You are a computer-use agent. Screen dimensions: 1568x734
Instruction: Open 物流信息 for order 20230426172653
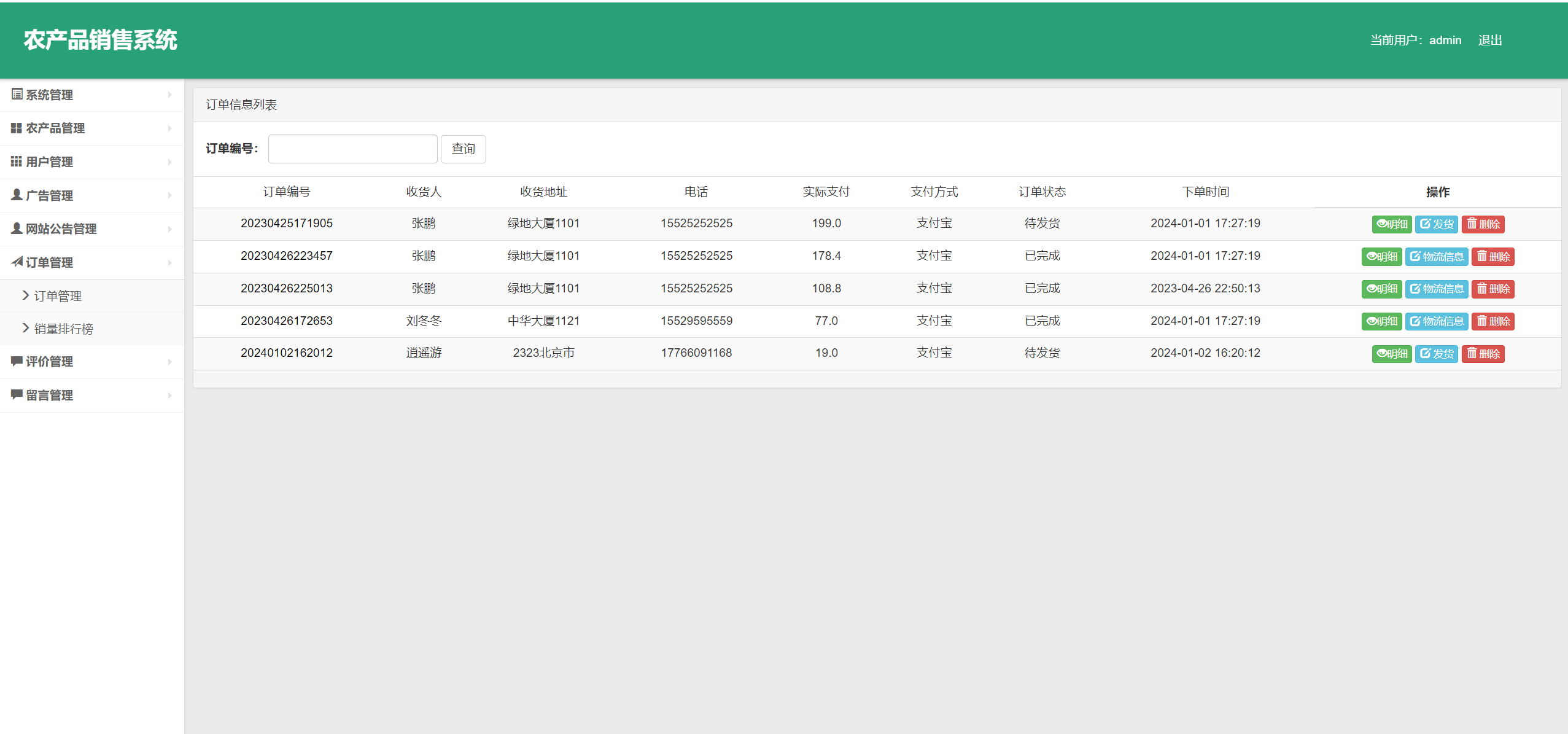click(1436, 321)
